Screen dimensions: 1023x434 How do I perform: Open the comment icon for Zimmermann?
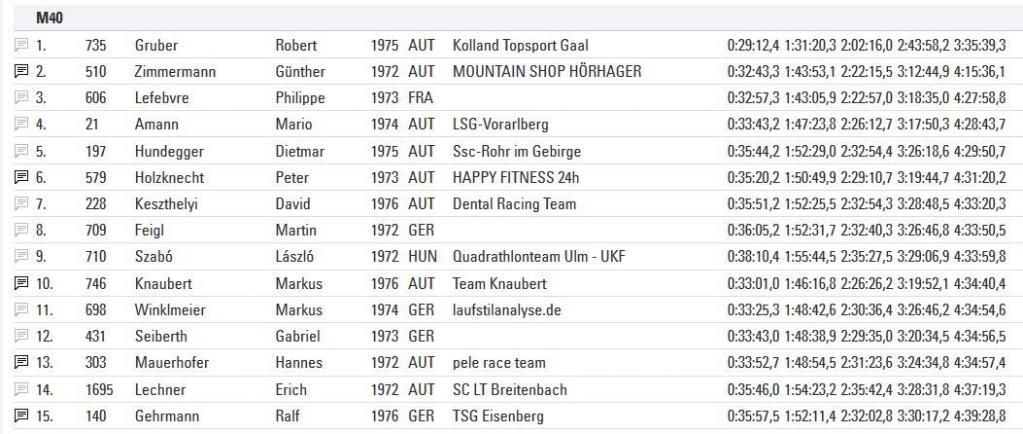pos(20,72)
